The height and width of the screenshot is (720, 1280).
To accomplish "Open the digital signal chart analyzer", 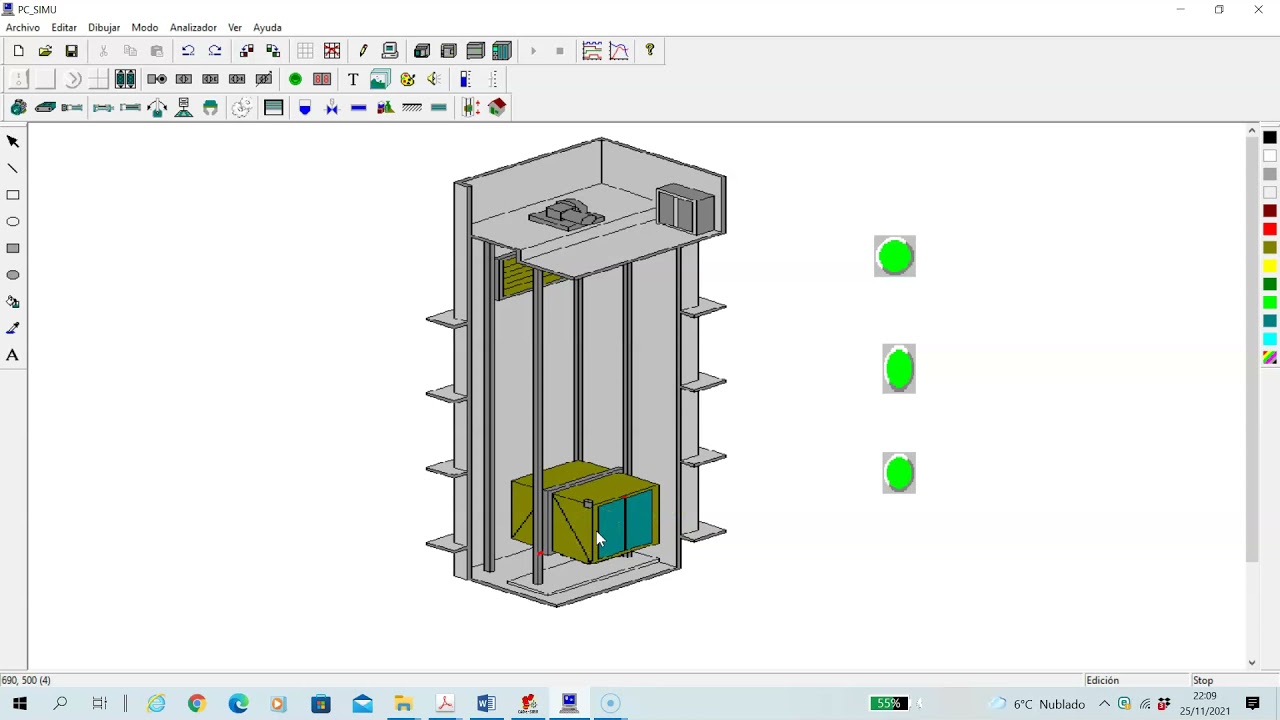I will (x=592, y=51).
